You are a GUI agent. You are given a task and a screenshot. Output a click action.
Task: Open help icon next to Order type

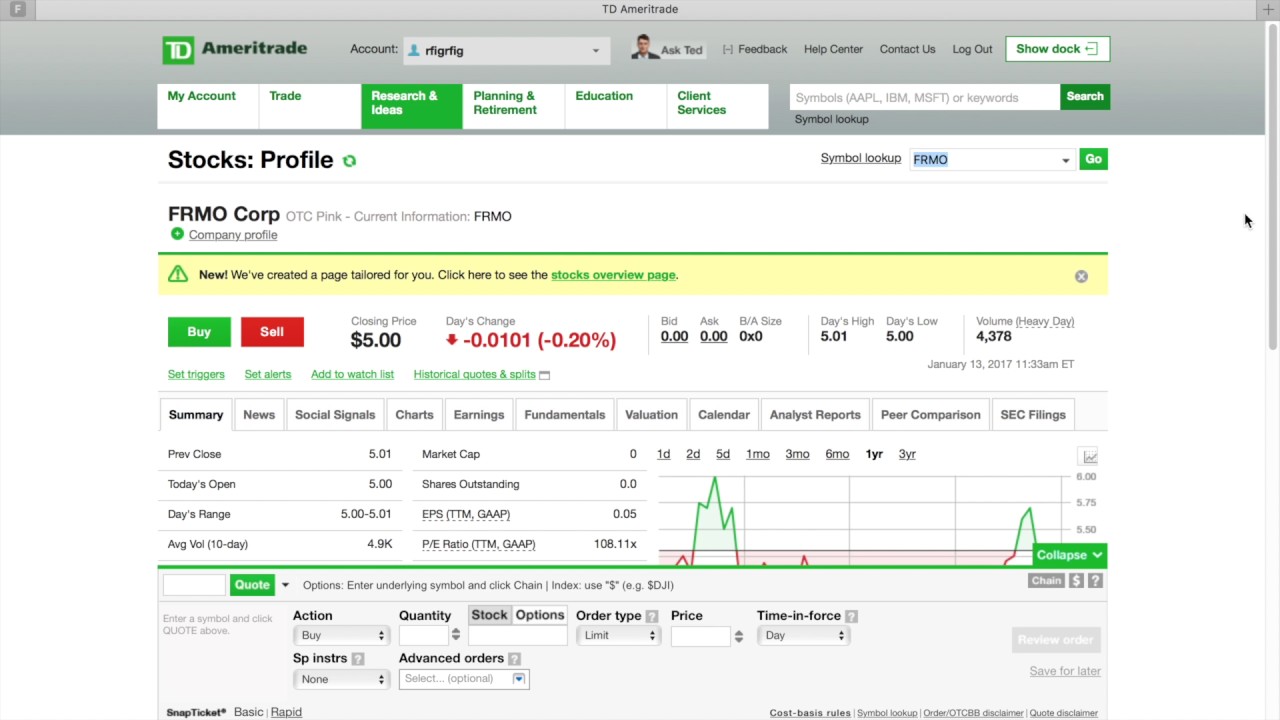[x=652, y=617]
